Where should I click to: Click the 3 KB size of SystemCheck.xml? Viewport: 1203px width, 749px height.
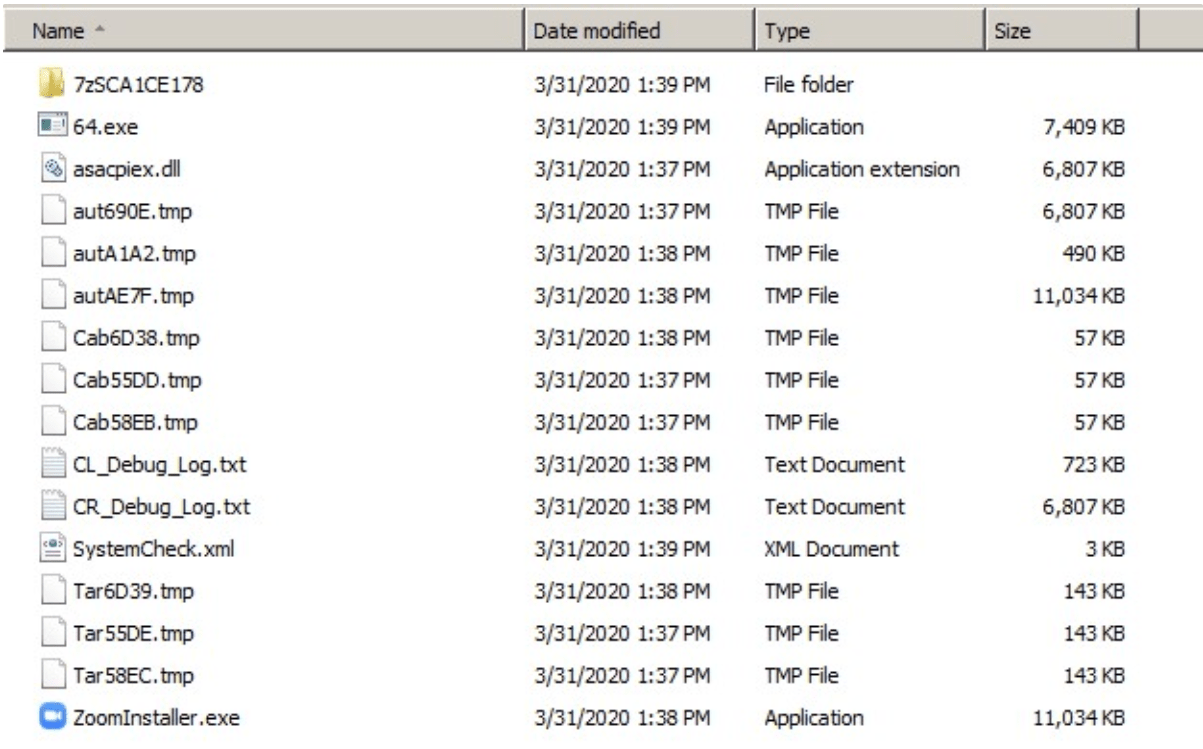(1105, 549)
